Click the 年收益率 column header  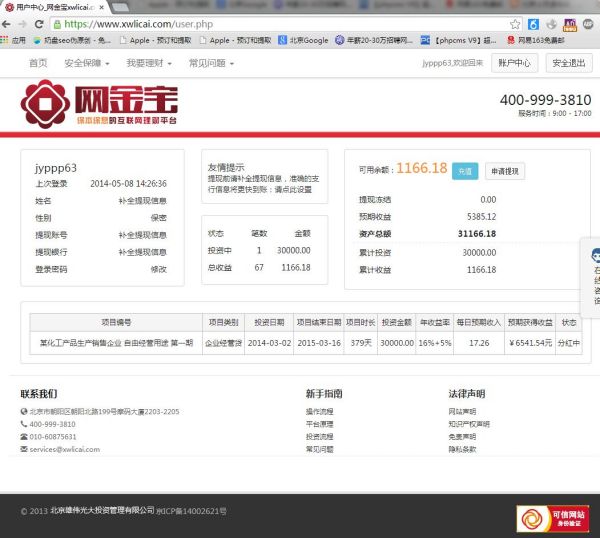(435, 323)
